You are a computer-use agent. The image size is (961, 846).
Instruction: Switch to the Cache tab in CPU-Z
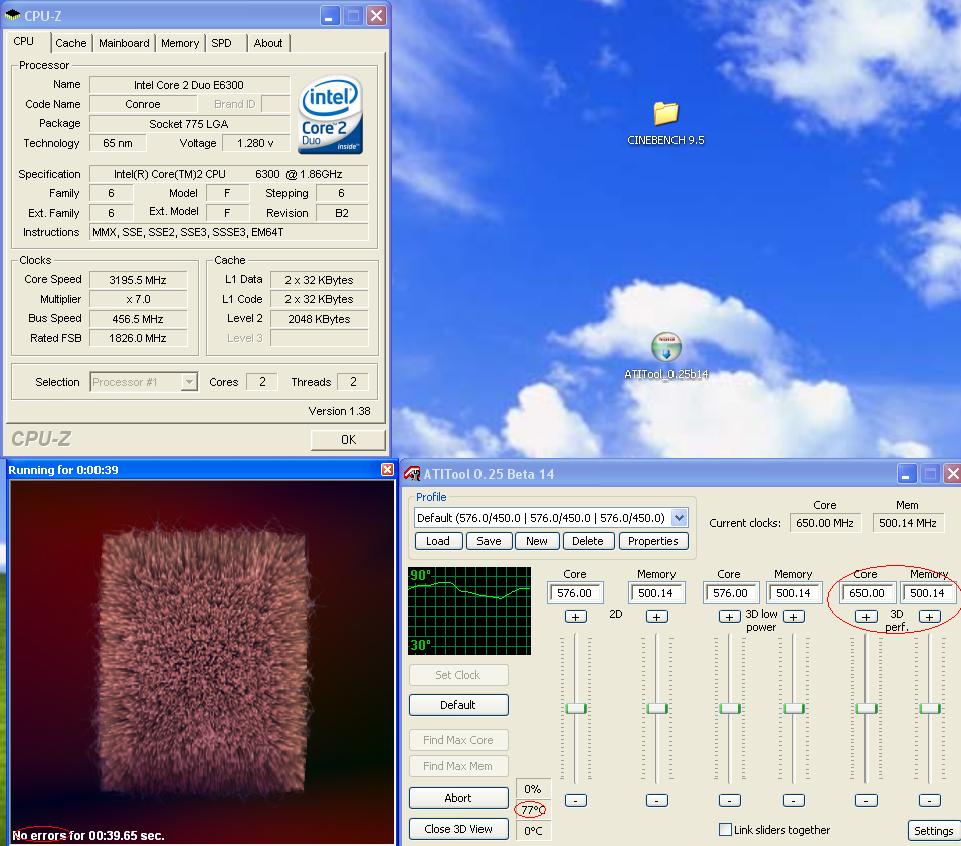coord(70,43)
